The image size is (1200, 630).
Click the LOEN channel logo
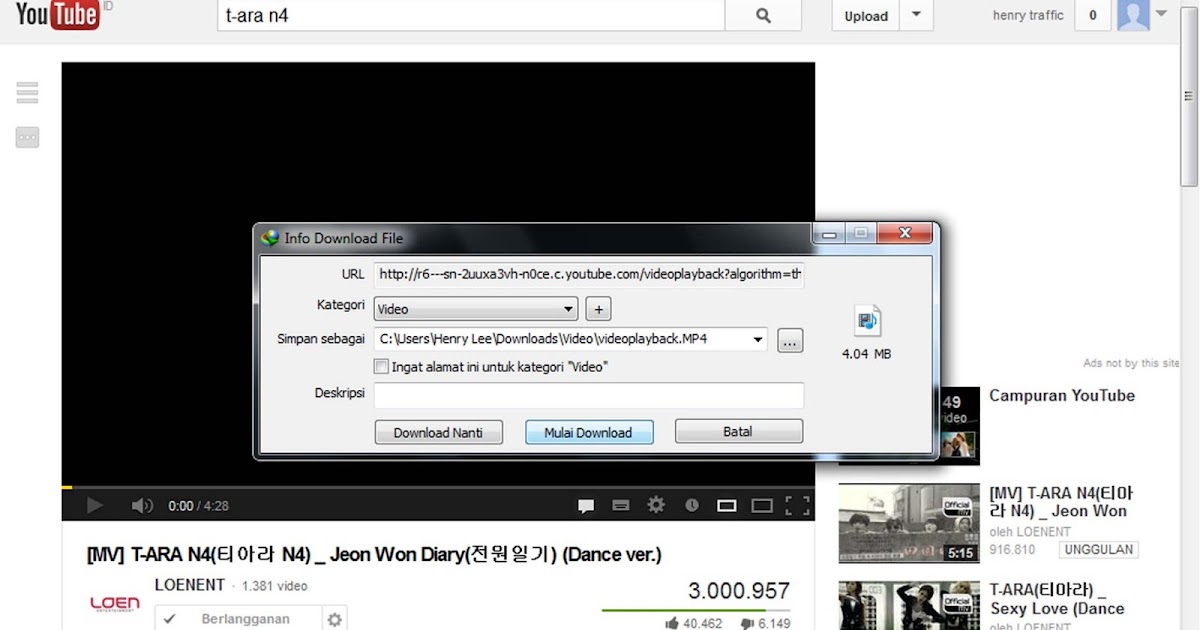[115, 604]
